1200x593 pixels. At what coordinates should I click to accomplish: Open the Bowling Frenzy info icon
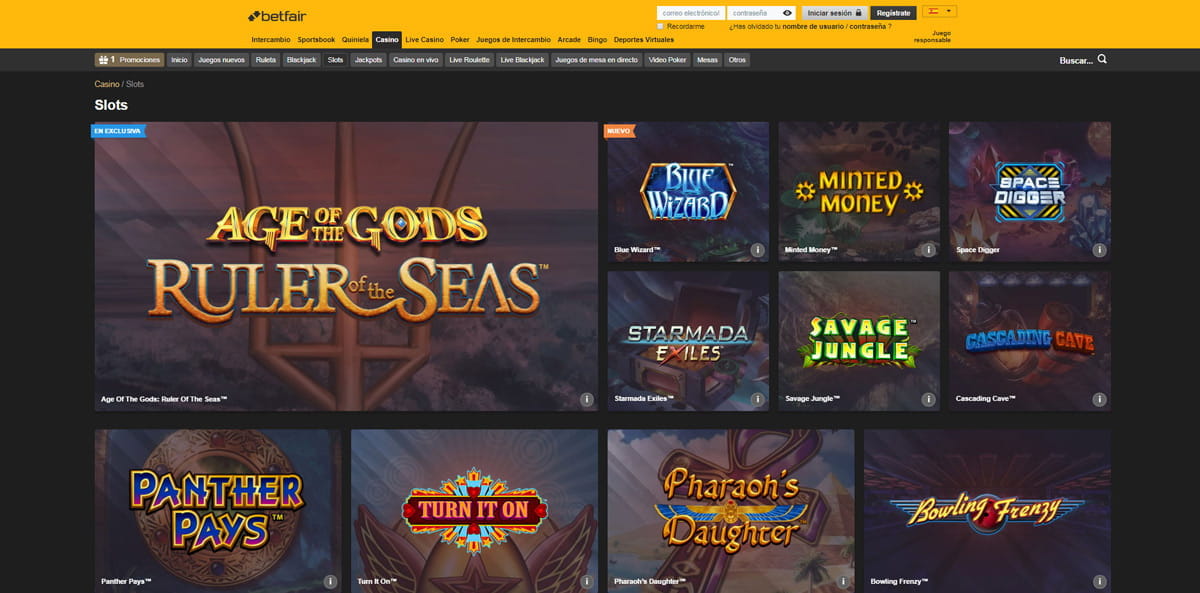[1099, 581]
